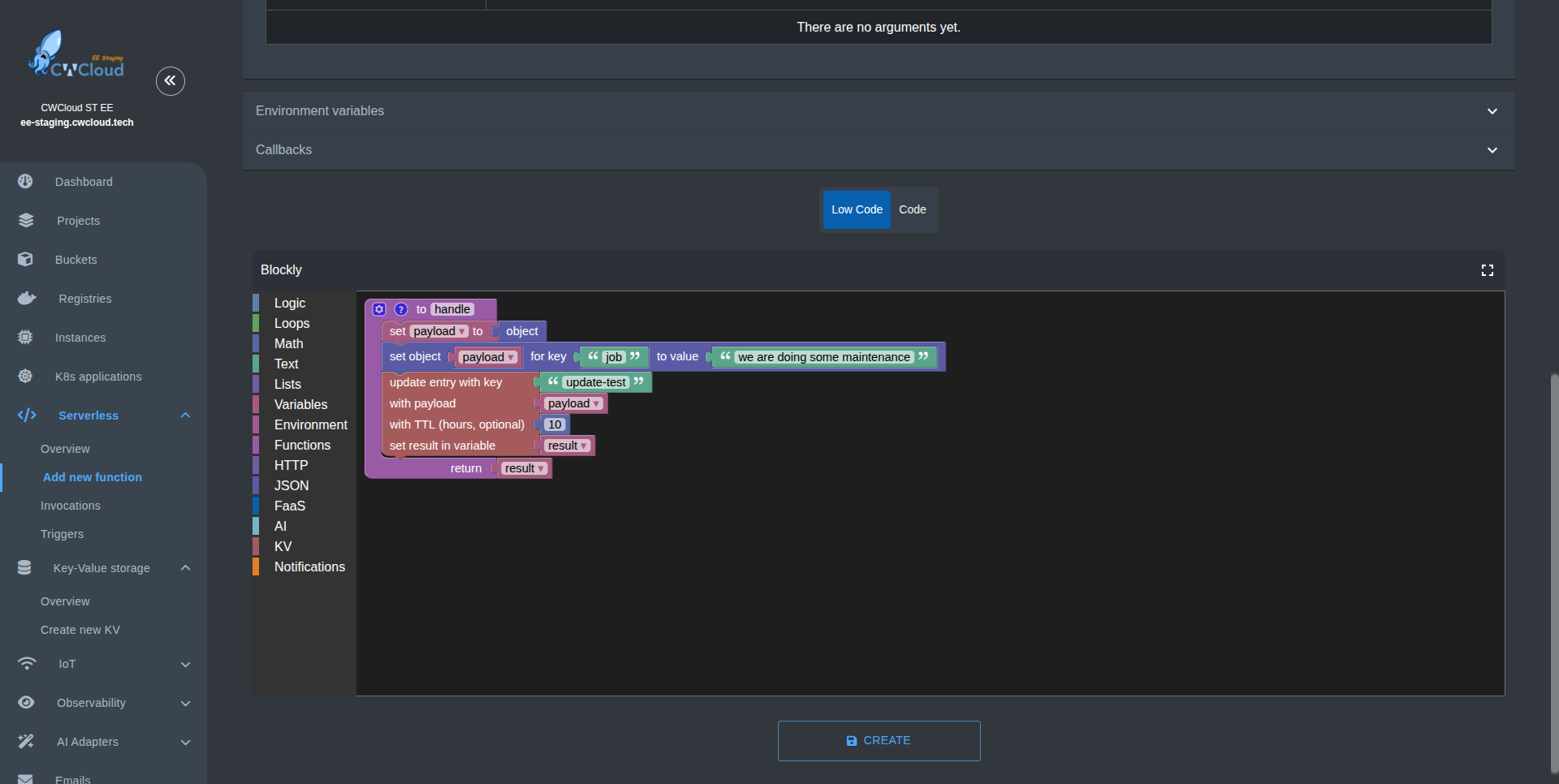
Task: Collapse the sidebar with the double-chevron button
Action: click(171, 81)
